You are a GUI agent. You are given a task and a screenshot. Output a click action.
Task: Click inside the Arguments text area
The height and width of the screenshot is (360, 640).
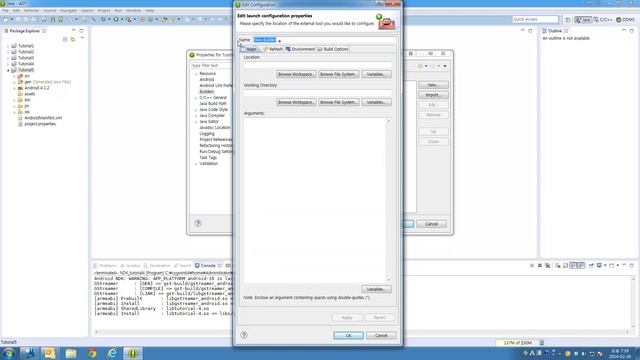[x=315, y=200]
